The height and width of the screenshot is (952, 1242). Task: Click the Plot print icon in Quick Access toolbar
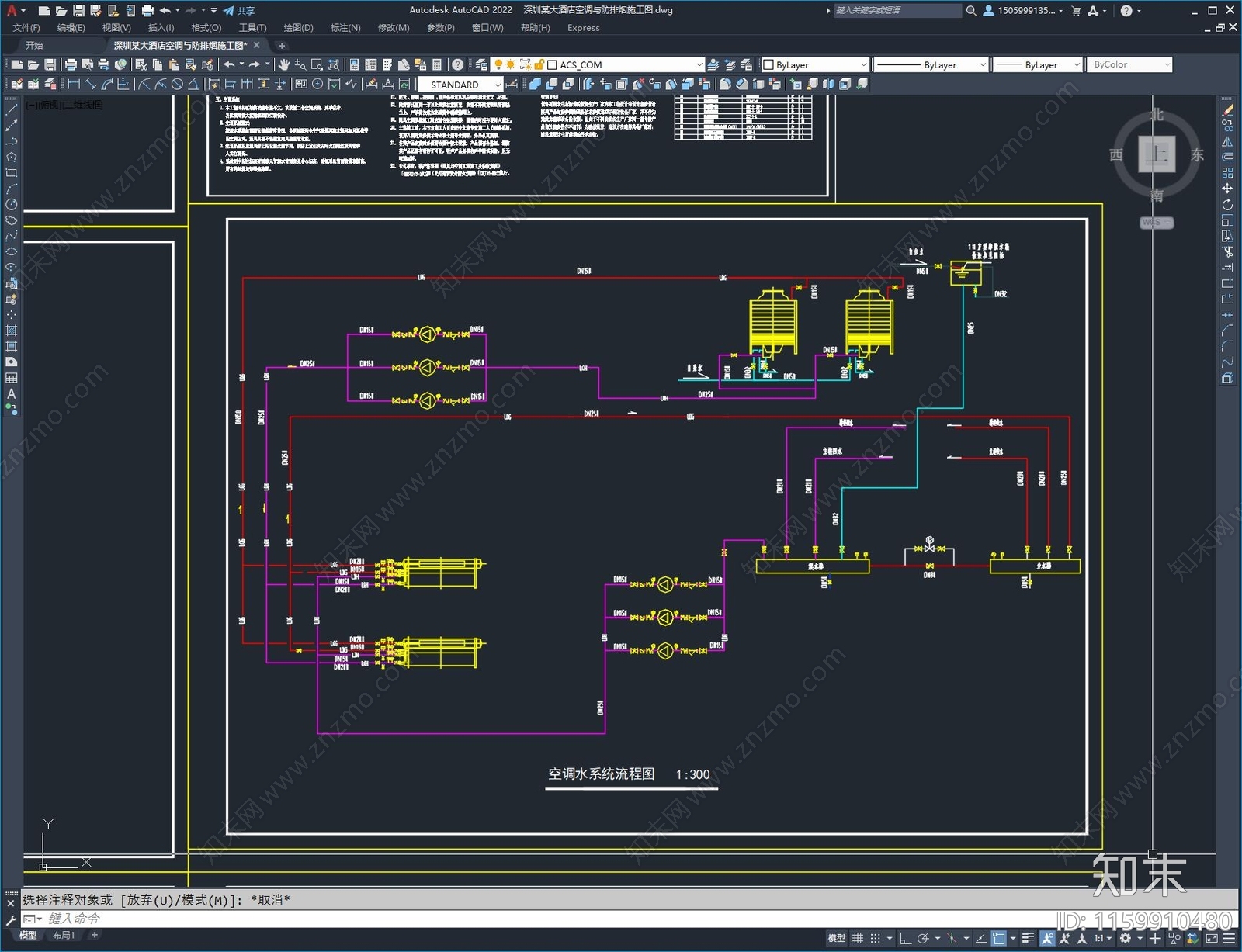(x=147, y=11)
